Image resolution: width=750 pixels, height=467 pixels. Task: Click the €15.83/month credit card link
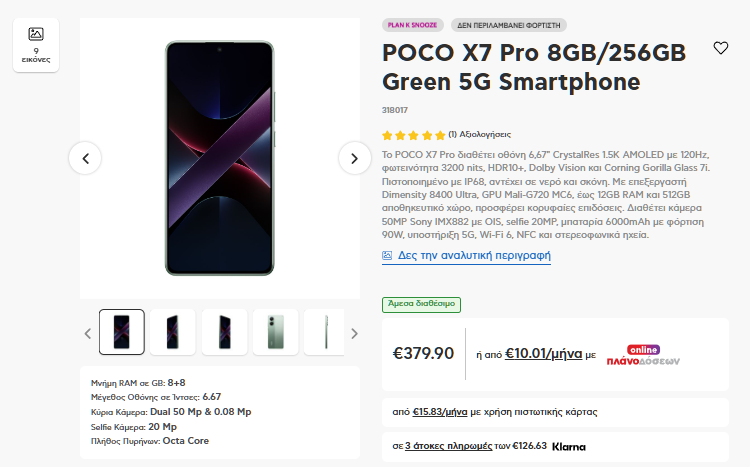pos(440,411)
